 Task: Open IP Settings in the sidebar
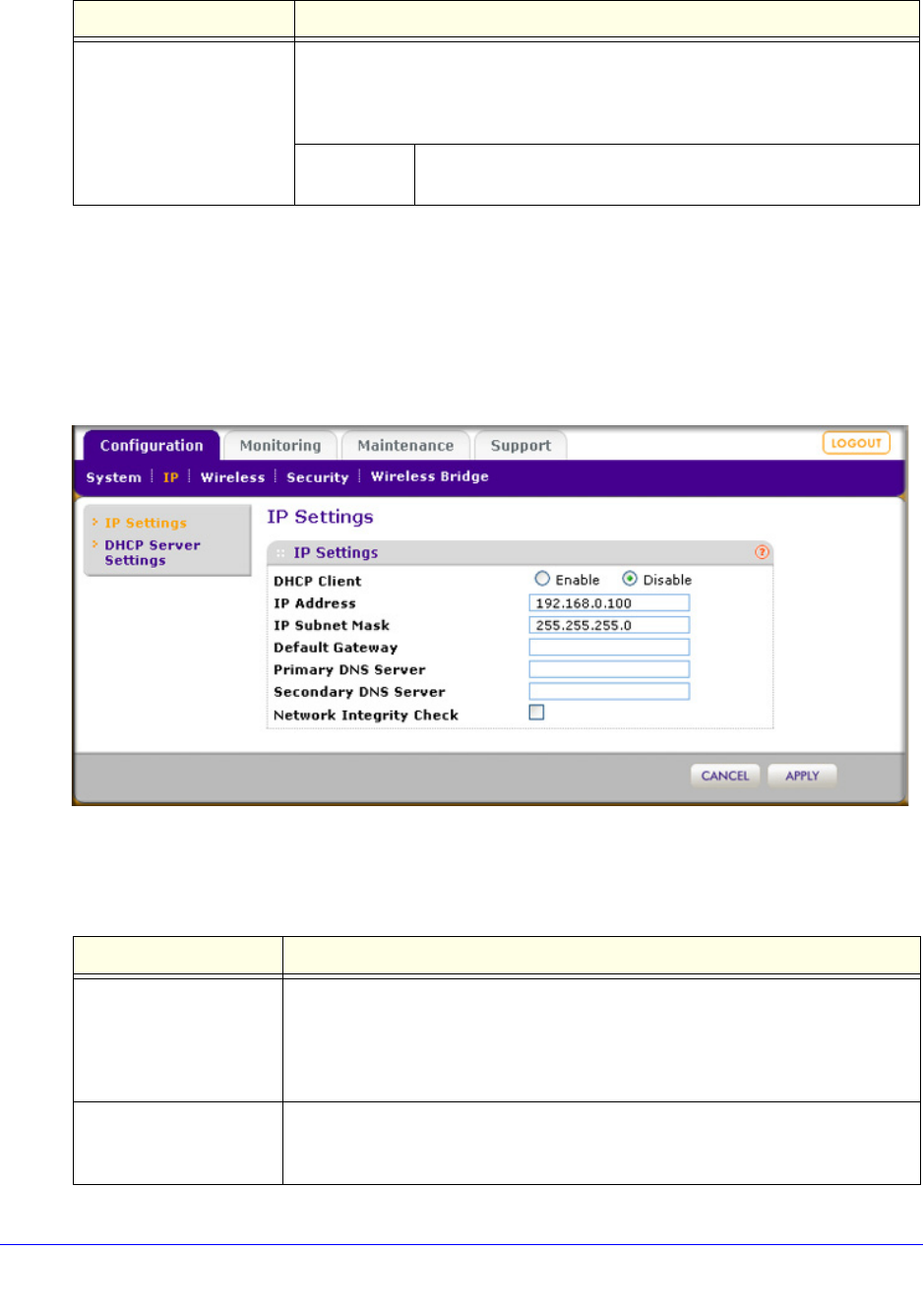146,523
